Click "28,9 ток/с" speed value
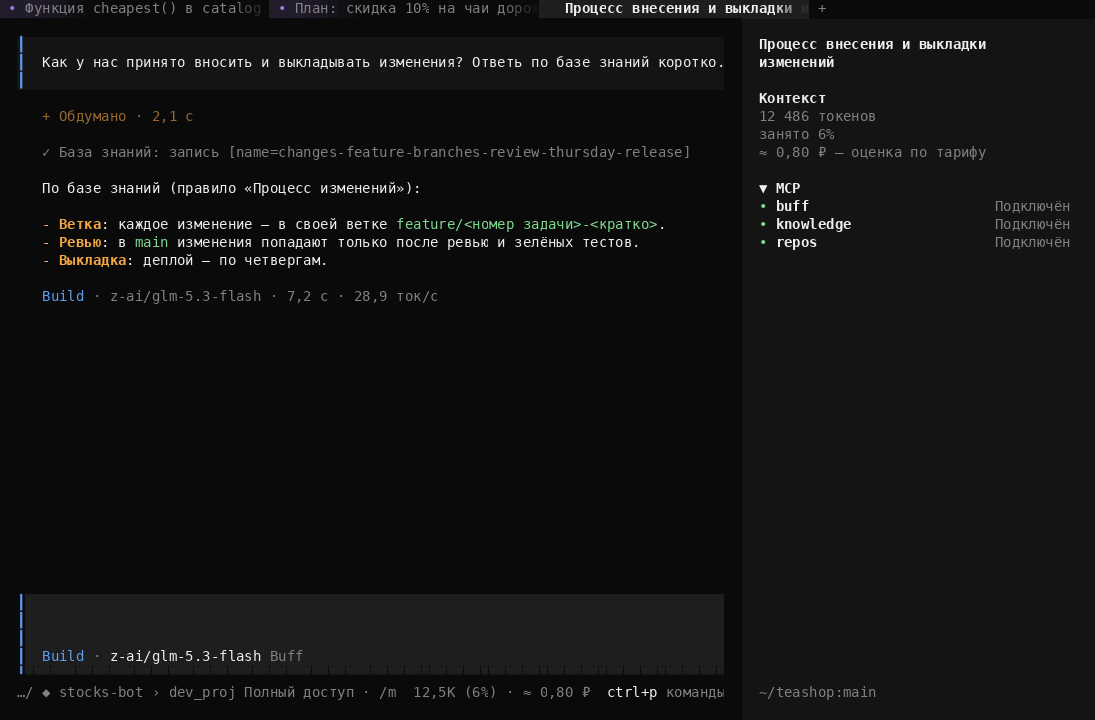 [x=396, y=296]
